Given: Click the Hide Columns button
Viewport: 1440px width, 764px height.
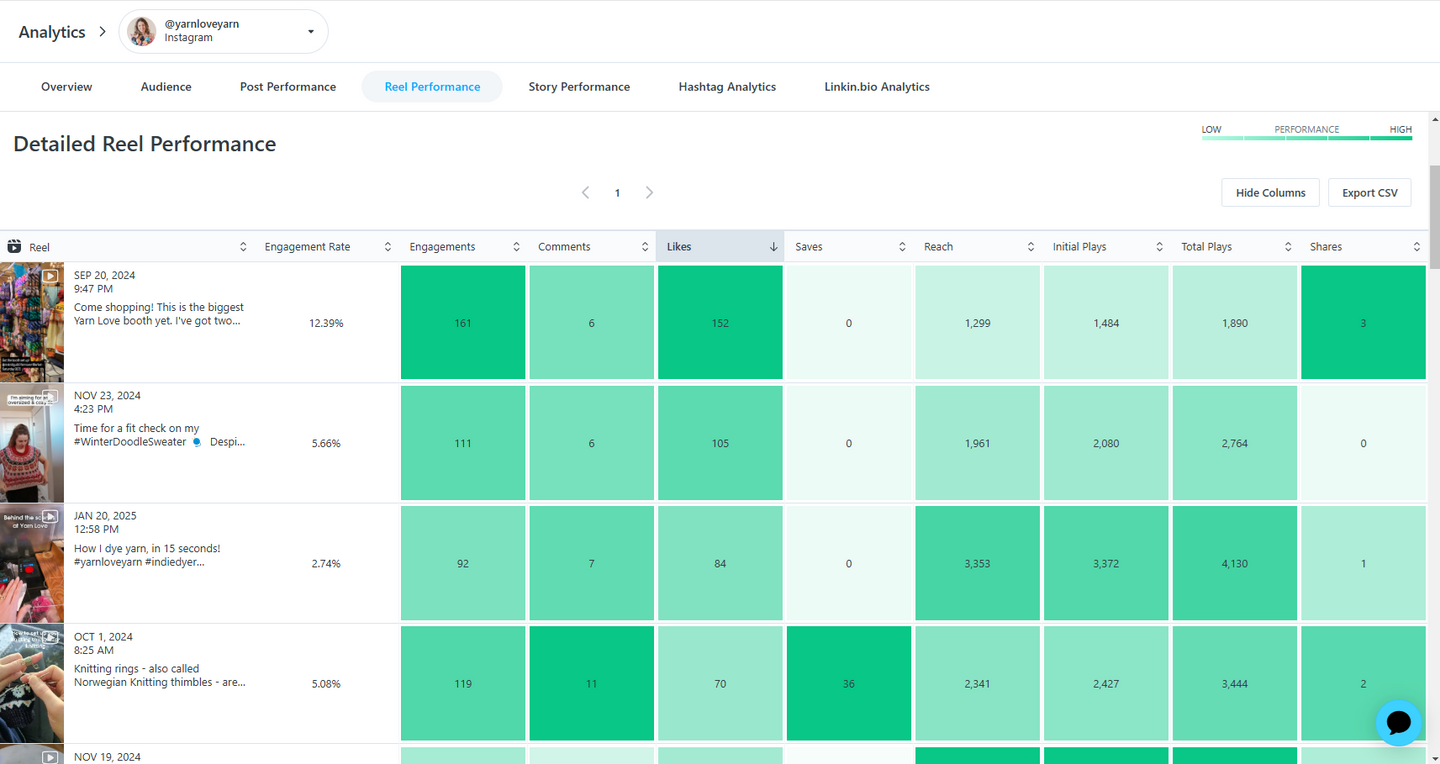Looking at the screenshot, I should pyautogui.click(x=1270, y=193).
